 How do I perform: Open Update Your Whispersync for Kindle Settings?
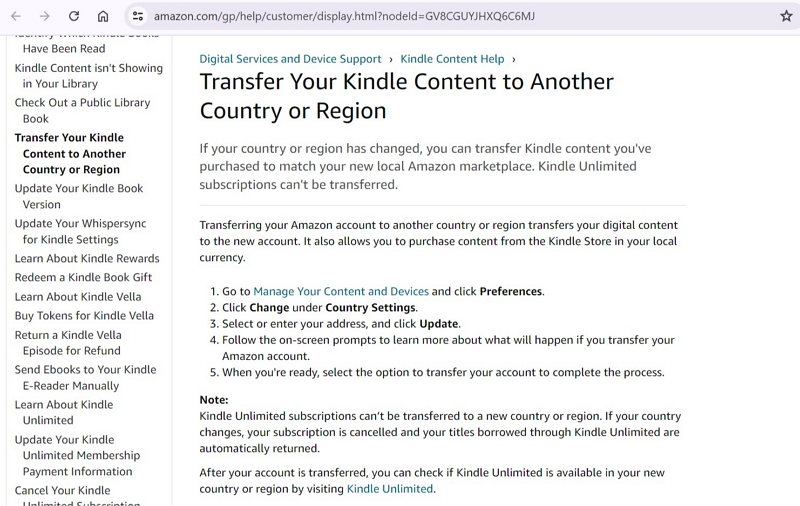coord(80,231)
